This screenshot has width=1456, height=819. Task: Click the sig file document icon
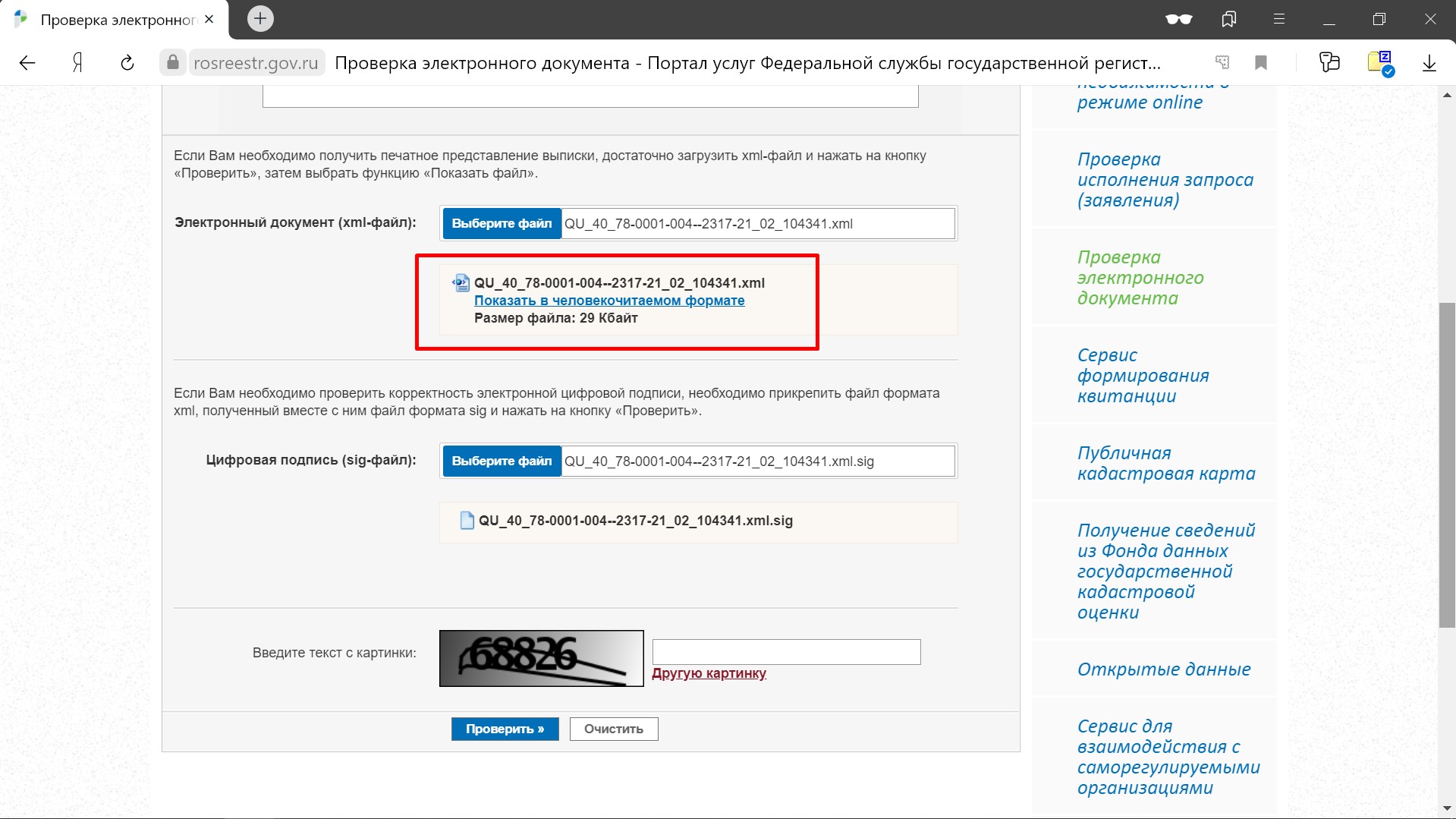(467, 521)
